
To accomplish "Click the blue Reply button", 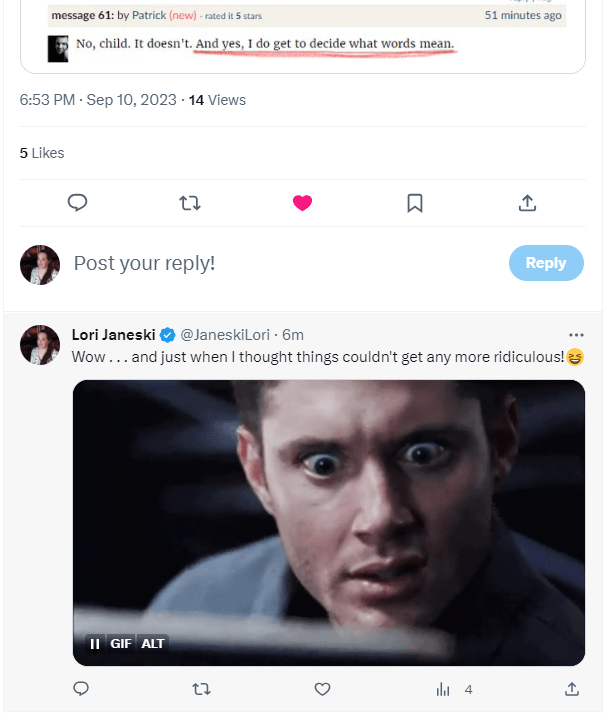I will pyautogui.click(x=545, y=263).
